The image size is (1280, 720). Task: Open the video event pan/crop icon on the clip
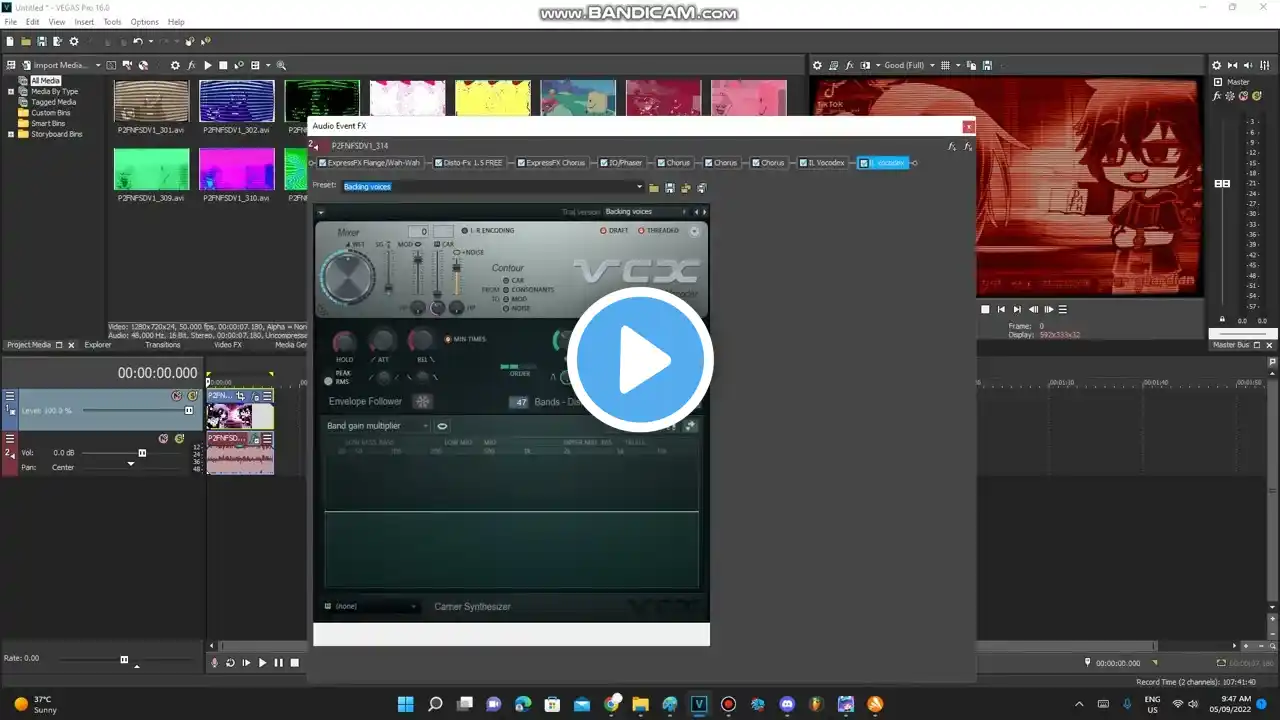241,396
